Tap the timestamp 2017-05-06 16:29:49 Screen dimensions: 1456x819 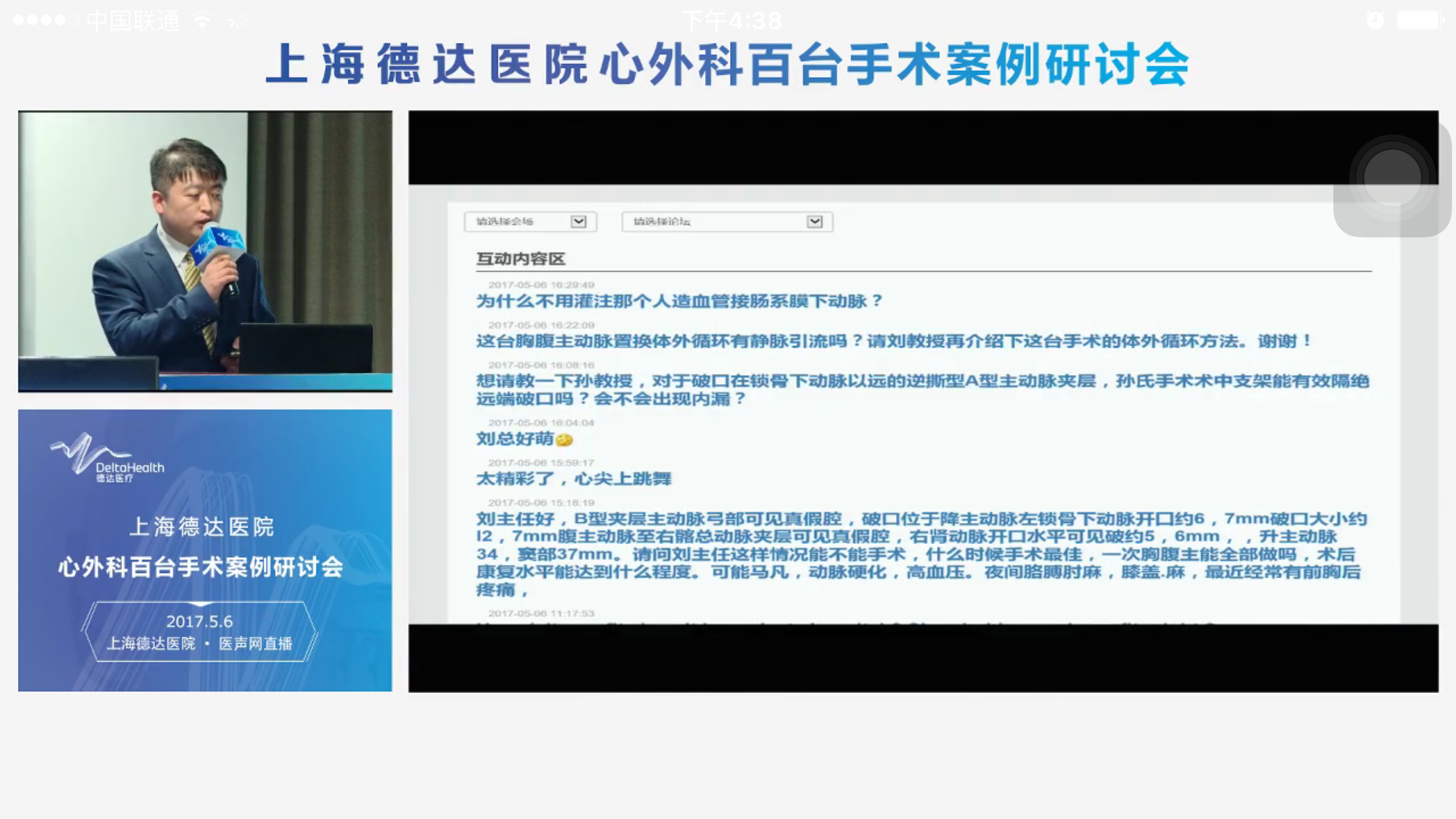point(541,285)
